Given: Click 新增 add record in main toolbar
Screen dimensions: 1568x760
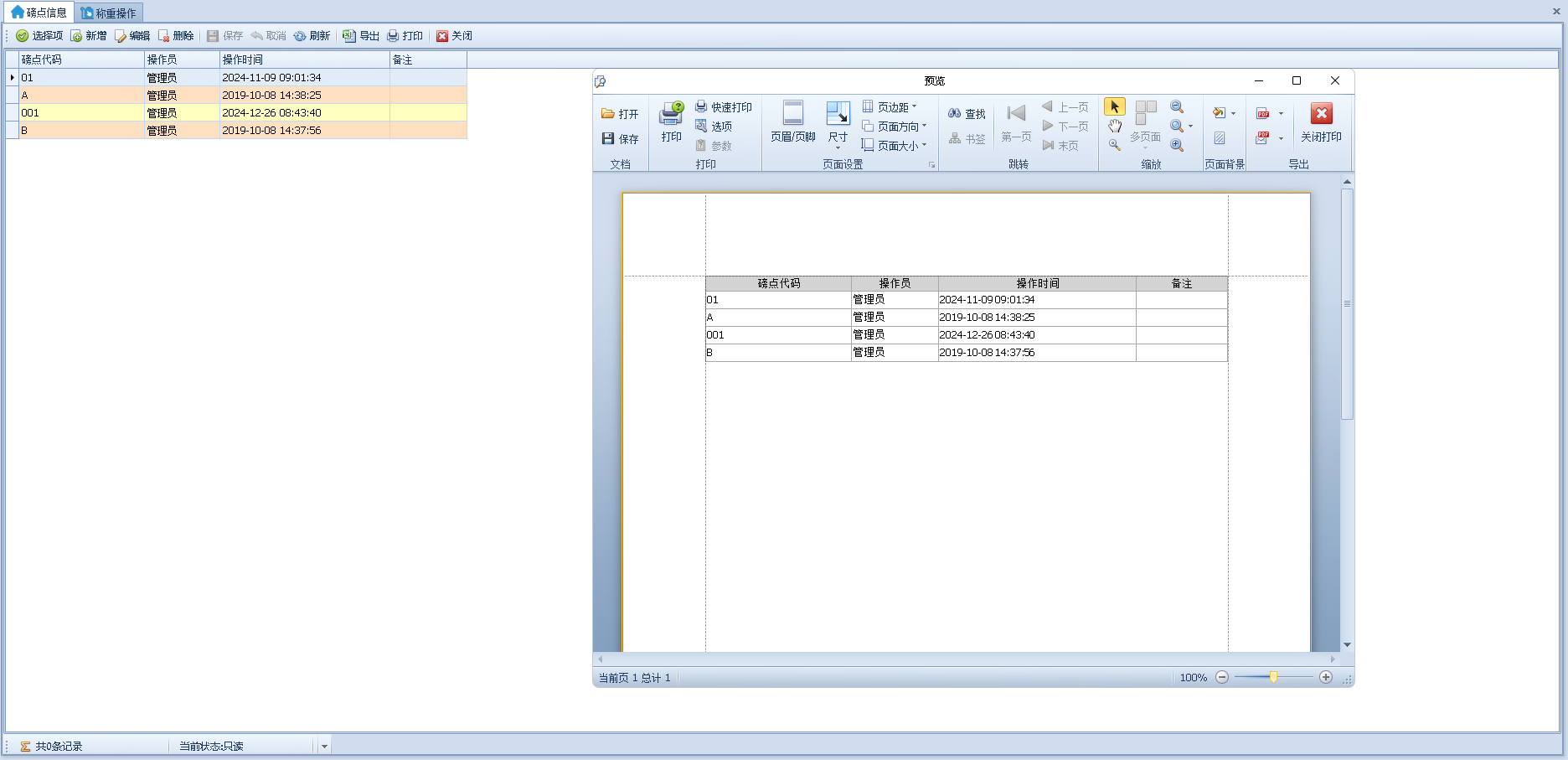Looking at the screenshot, I should click(88, 36).
